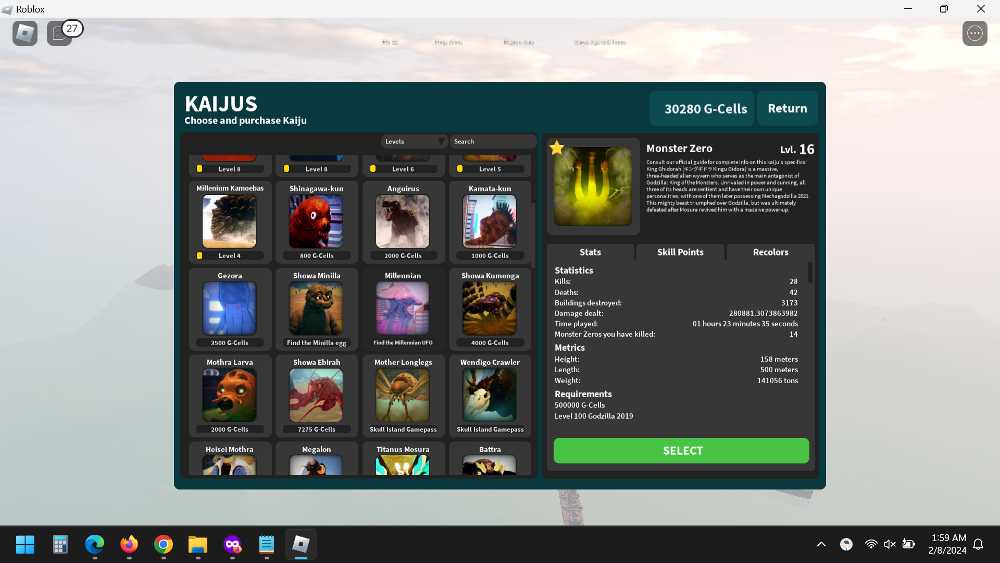Image resolution: width=1000 pixels, height=563 pixels.
Task: Click the battery tray icon
Action: tap(909, 545)
